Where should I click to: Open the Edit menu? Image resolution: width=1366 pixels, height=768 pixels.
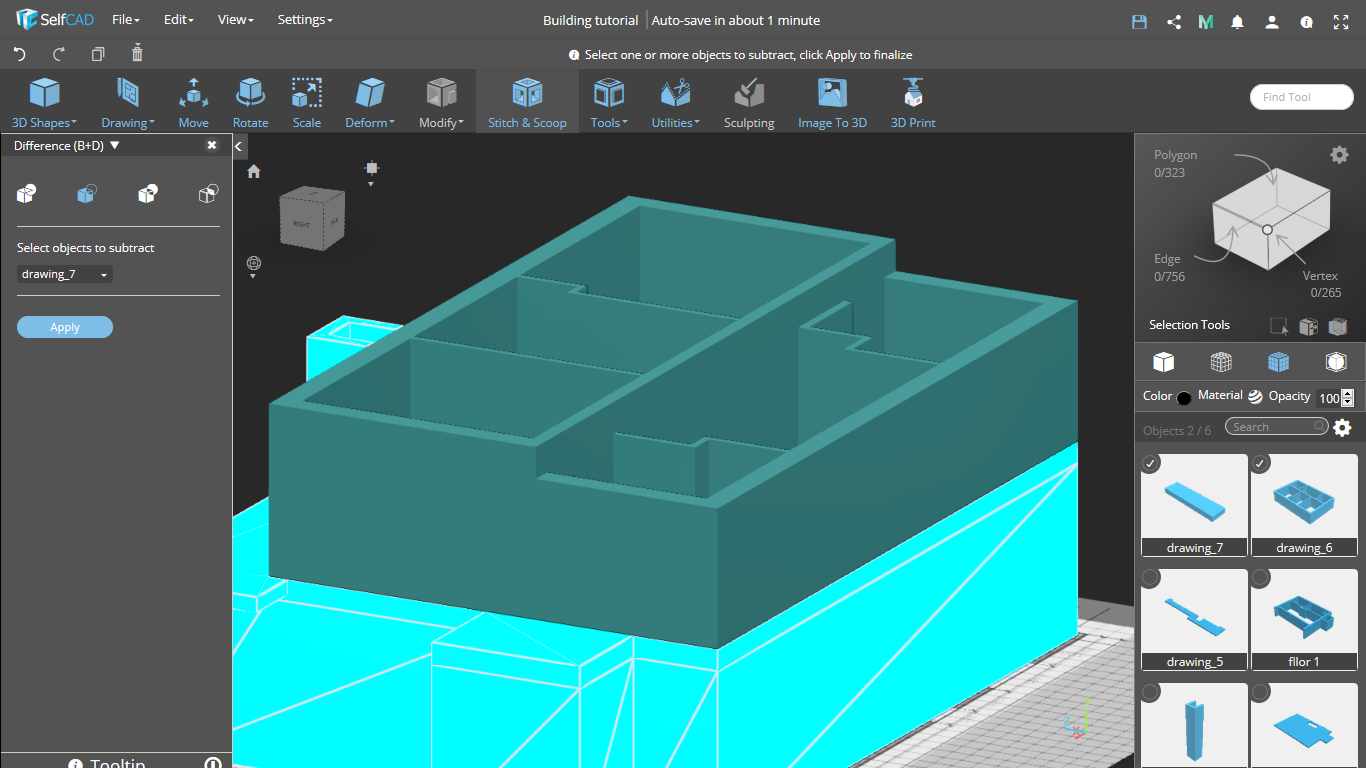pyautogui.click(x=178, y=20)
